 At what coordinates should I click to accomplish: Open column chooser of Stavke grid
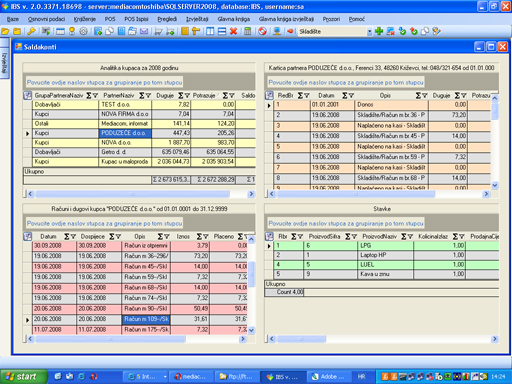pos(269,237)
